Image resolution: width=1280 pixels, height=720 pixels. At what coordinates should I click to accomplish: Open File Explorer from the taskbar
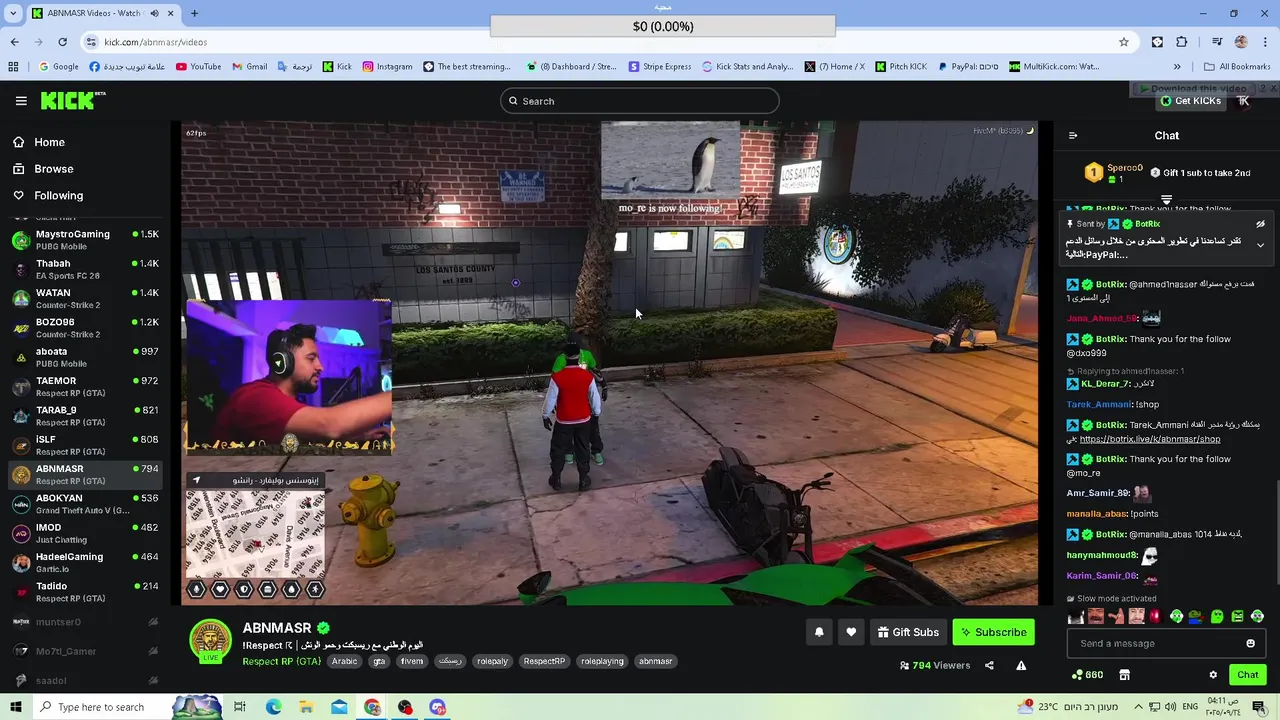(x=306, y=707)
